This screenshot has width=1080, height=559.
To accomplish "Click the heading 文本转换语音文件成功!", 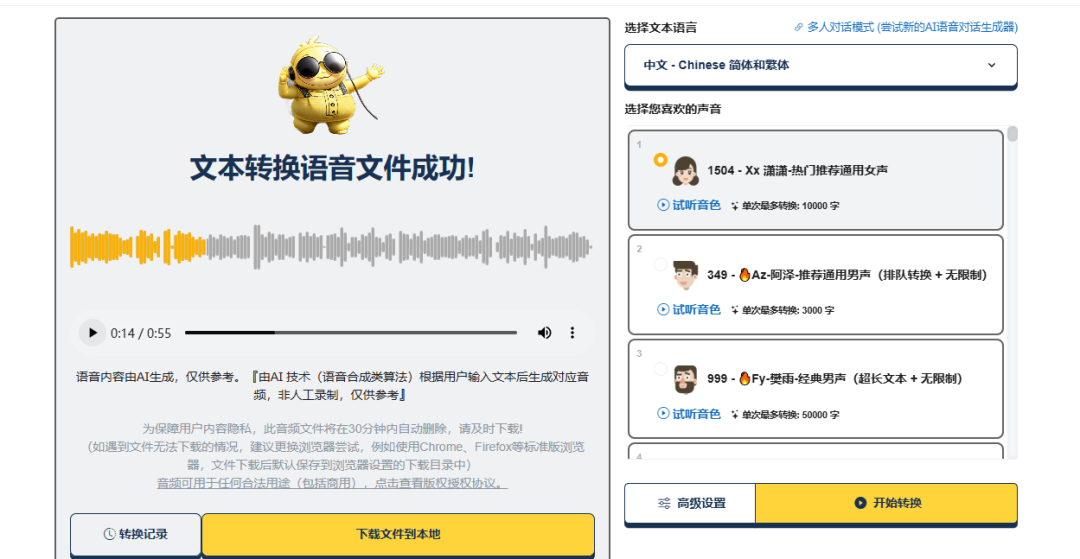I will [x=332, y=168].
